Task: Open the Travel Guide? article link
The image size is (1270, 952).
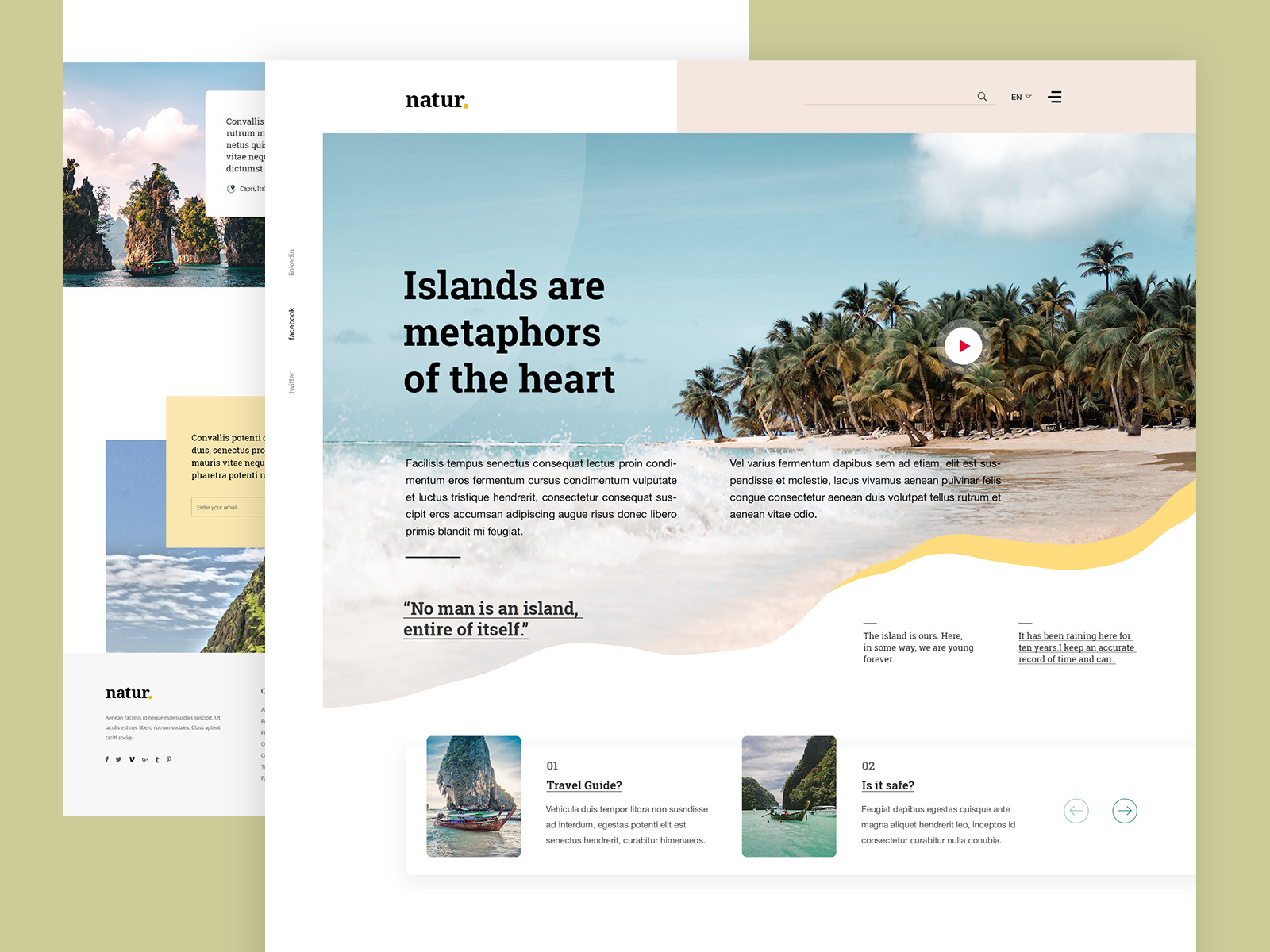Action: tap(583, 785)
